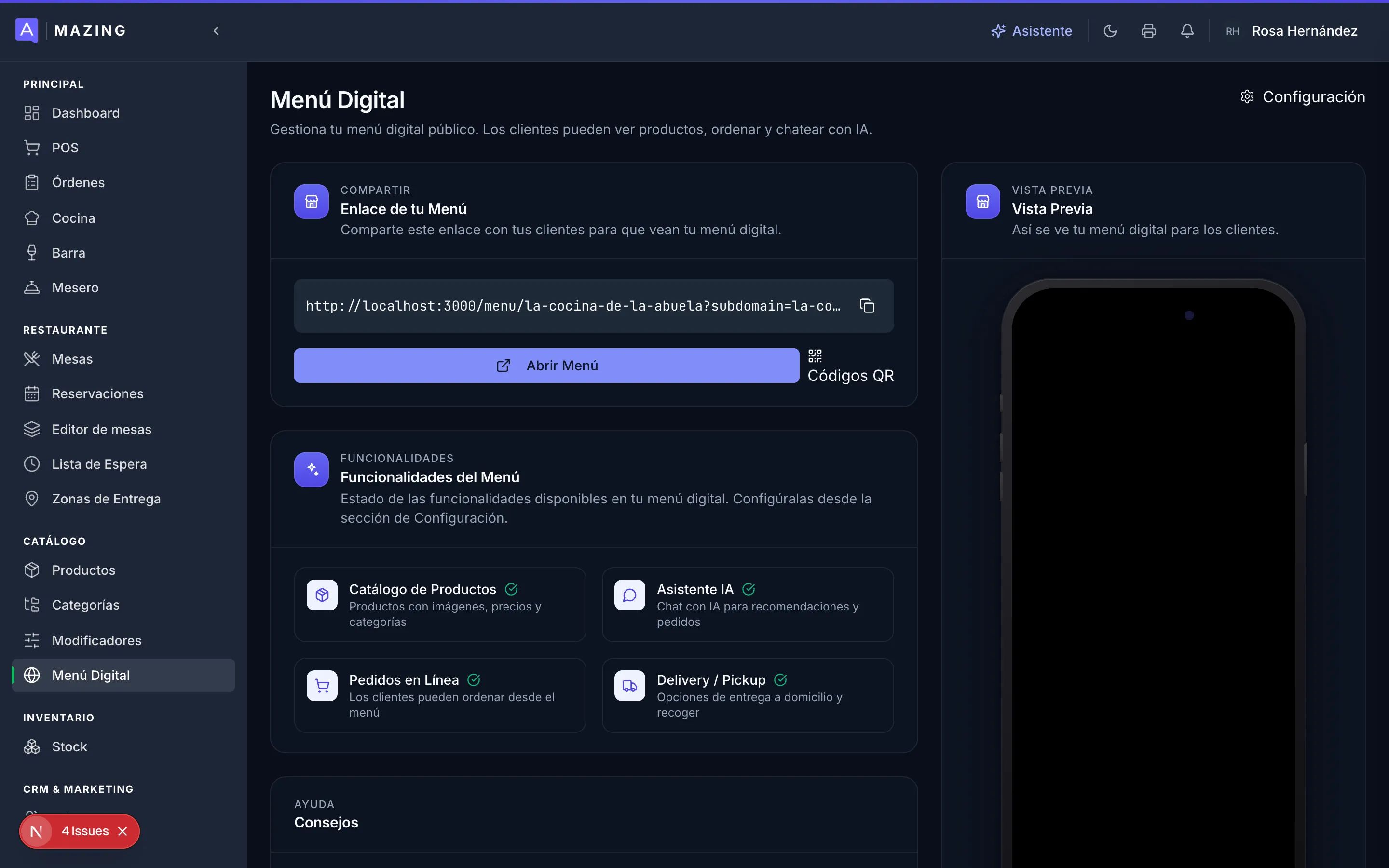The image size is (1389, 868).
Task: Click the menu URL field
Action: (x=594, y=306)
